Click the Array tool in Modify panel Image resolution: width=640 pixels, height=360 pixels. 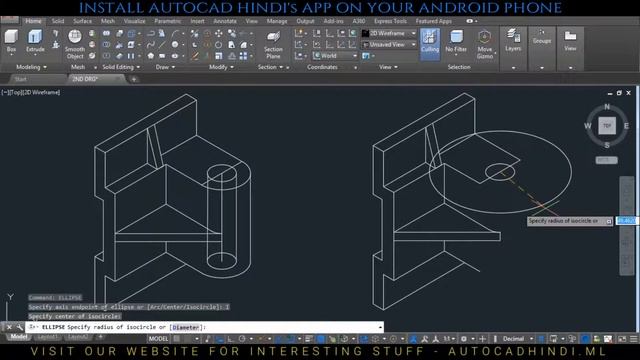point(243,56)
